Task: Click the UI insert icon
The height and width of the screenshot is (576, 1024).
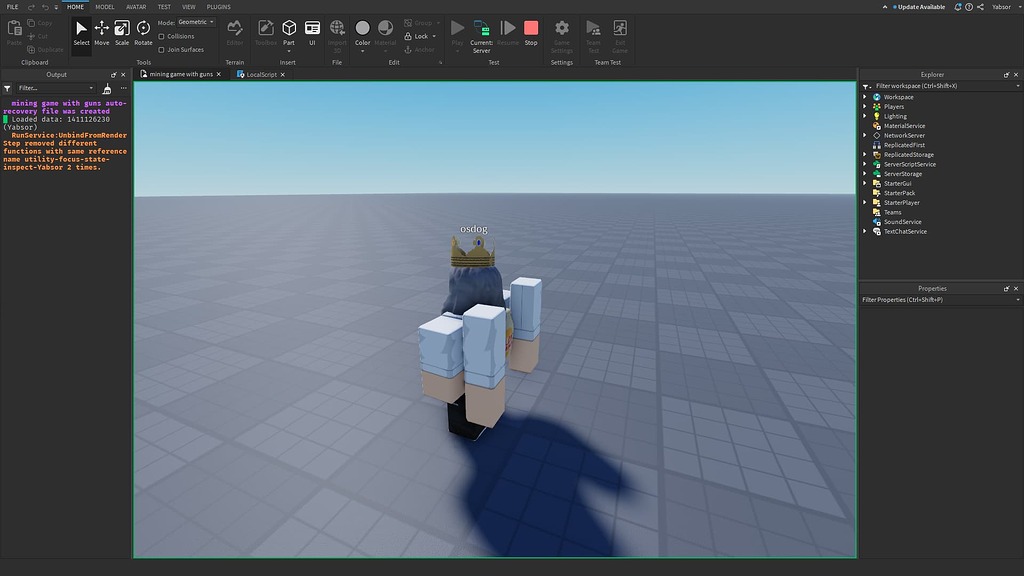Action: pos(312,30)
